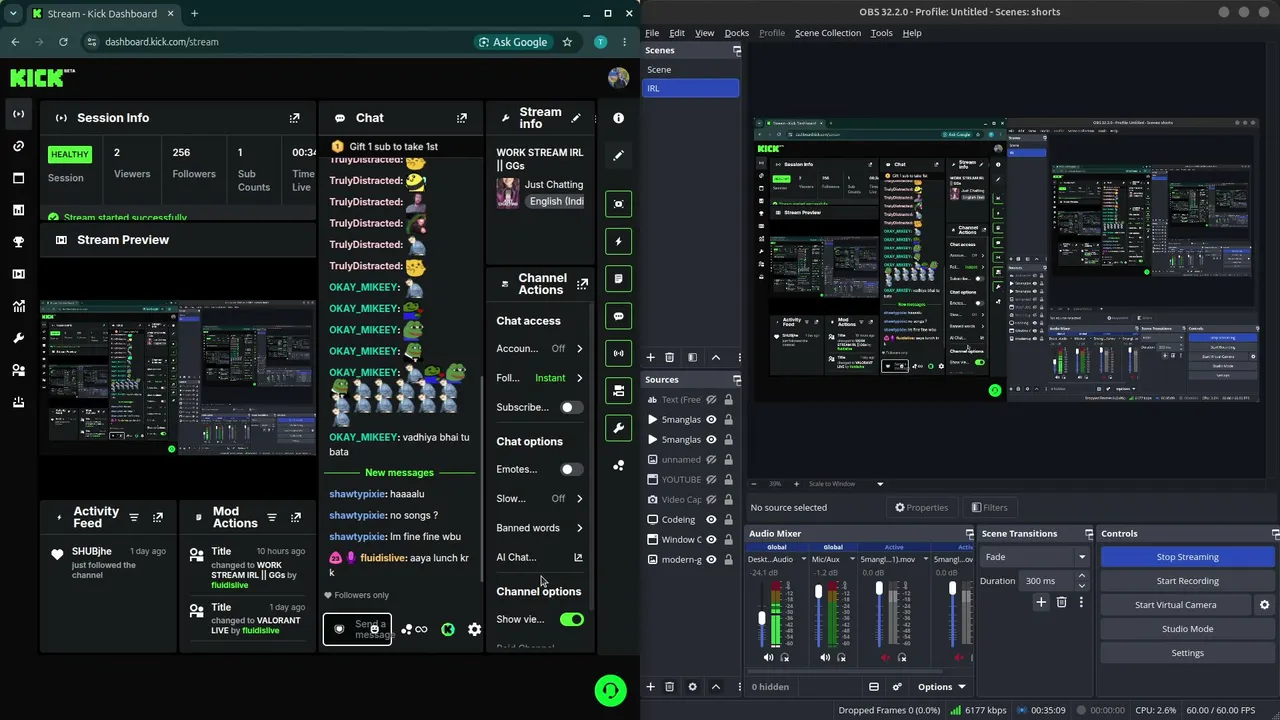This screenshot has width=1280, height=720.
Task: Add a new scene in OBS Scenes dock
Action: (650, 357)
